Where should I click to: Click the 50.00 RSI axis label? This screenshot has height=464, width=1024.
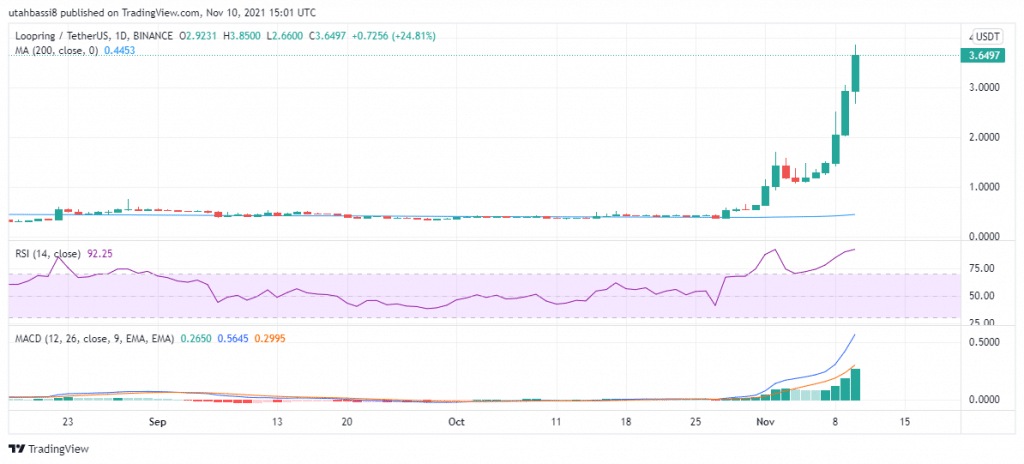pos(981,296)
